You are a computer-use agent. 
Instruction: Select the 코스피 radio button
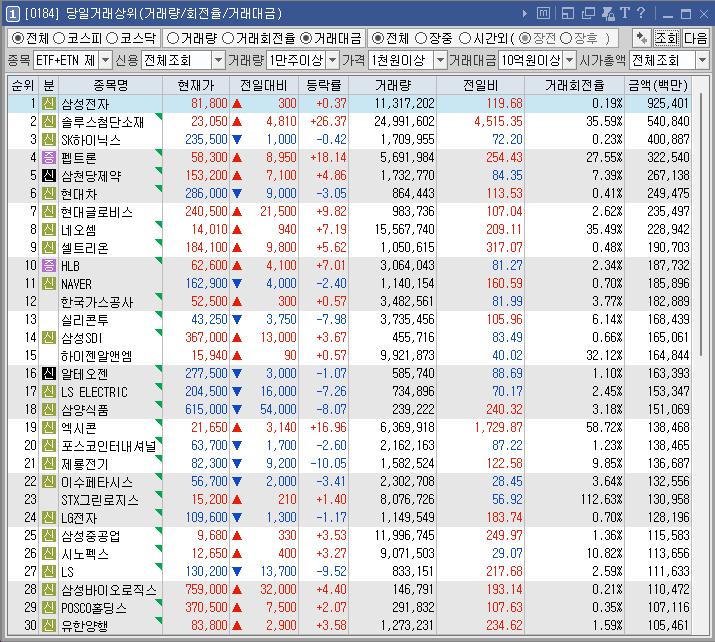click(x=59, y=38)
